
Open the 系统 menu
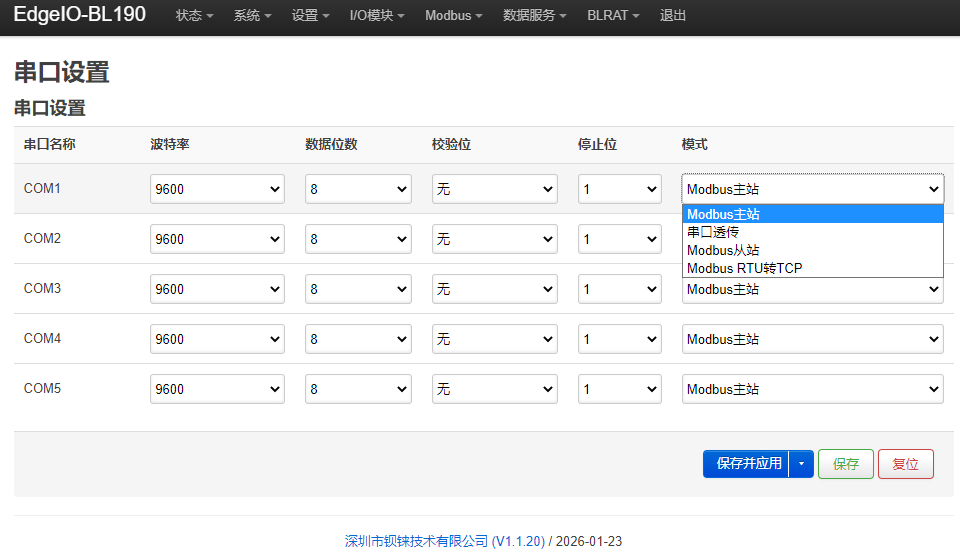tap(252, 15)
